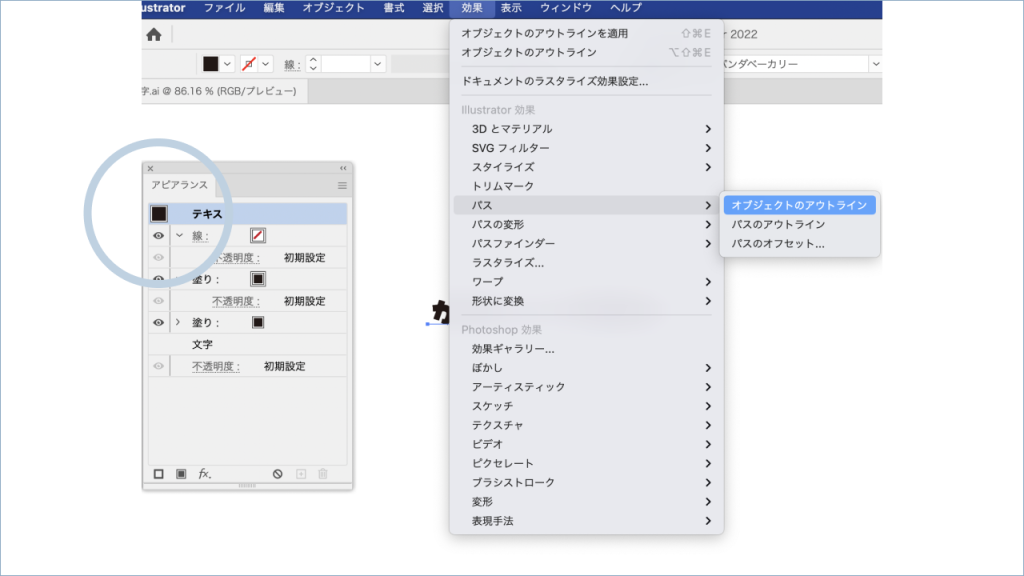Collapse the Appearance panel with double-arrow icon

[x=343, y=168]
